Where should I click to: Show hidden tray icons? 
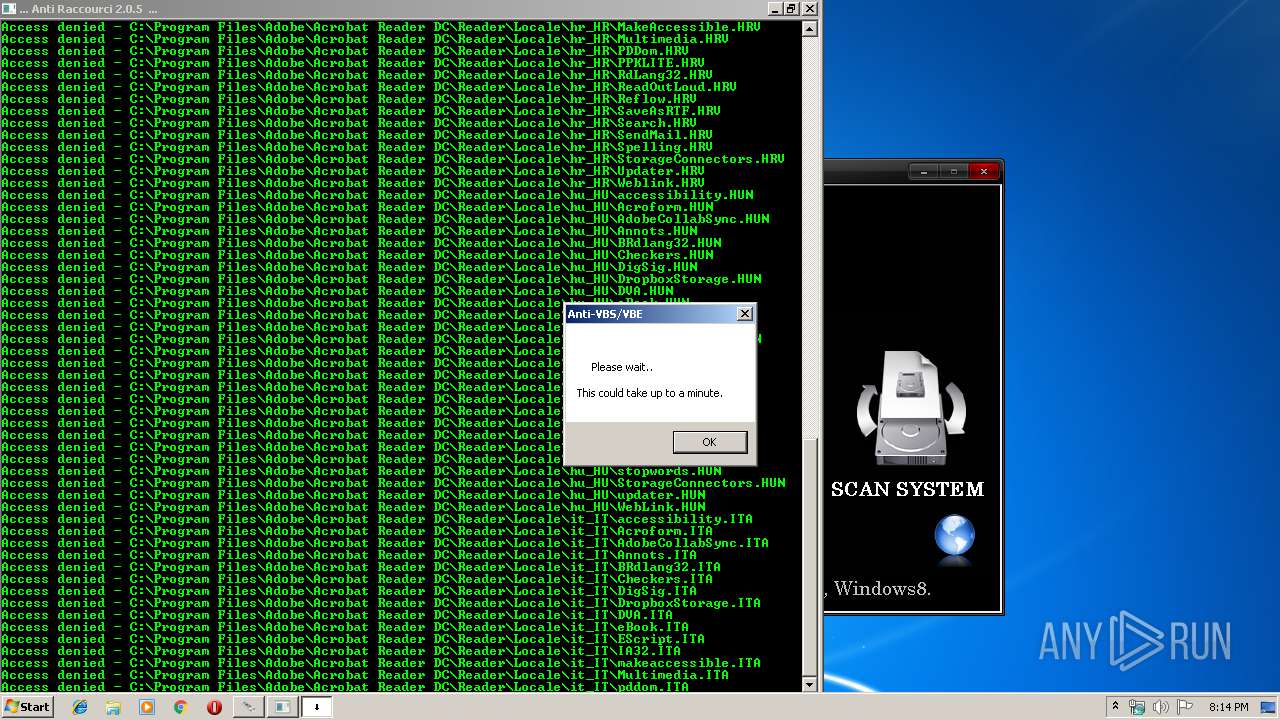coord(1115,707)
